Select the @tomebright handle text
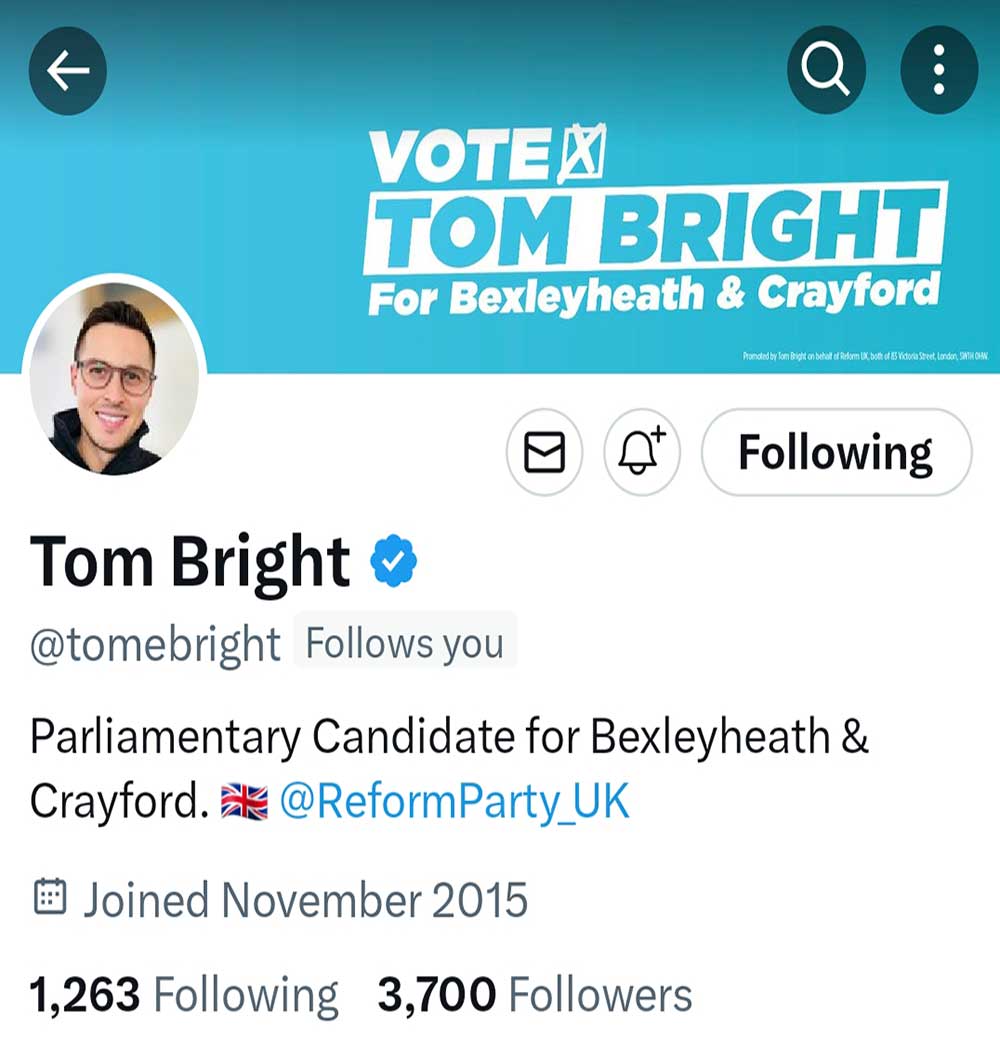 click(x=155, y=645)
